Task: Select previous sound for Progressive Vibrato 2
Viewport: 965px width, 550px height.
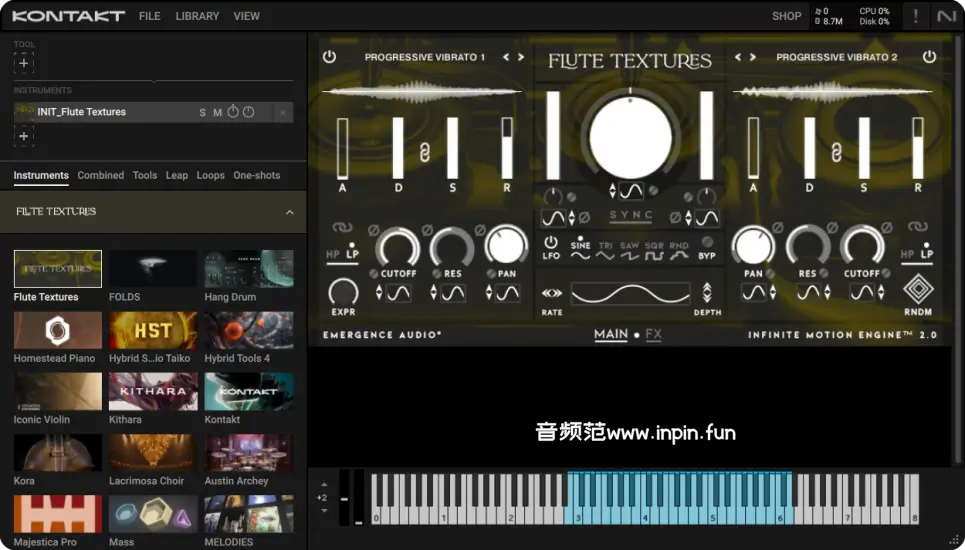Action: pos(737,57)
